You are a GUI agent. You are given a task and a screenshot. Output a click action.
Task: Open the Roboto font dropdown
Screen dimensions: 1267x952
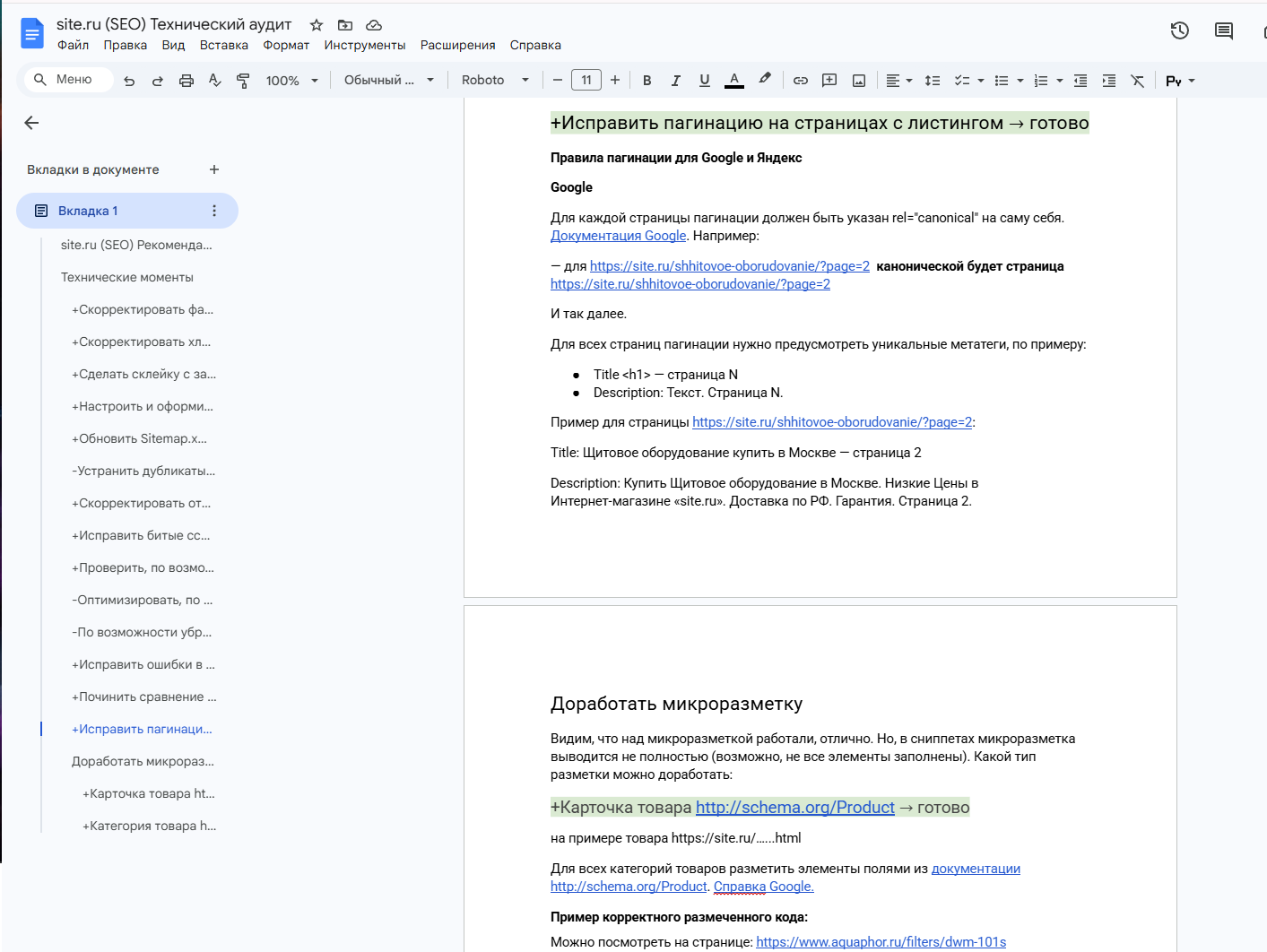pyautogui.click(x=495, y=81)
